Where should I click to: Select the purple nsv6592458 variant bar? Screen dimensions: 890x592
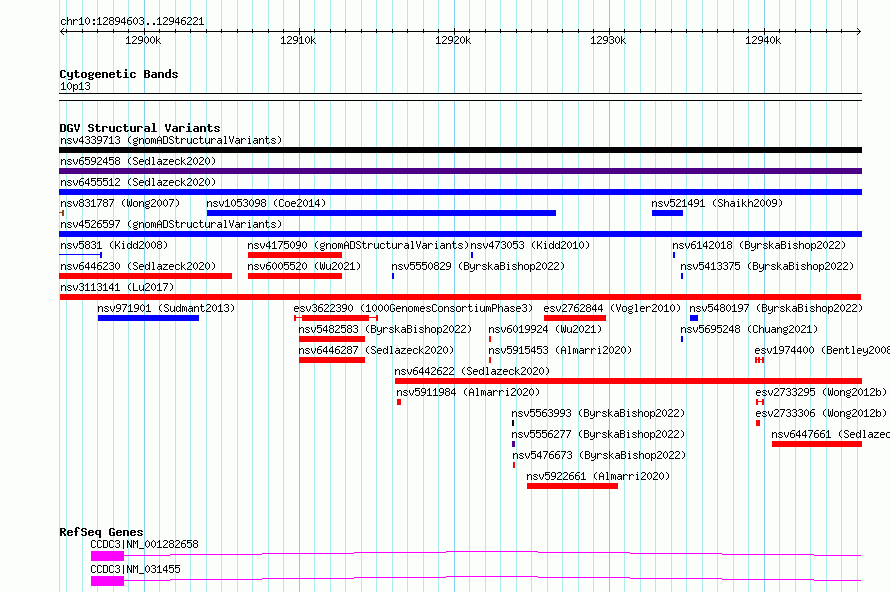click(x=460, y=171)
